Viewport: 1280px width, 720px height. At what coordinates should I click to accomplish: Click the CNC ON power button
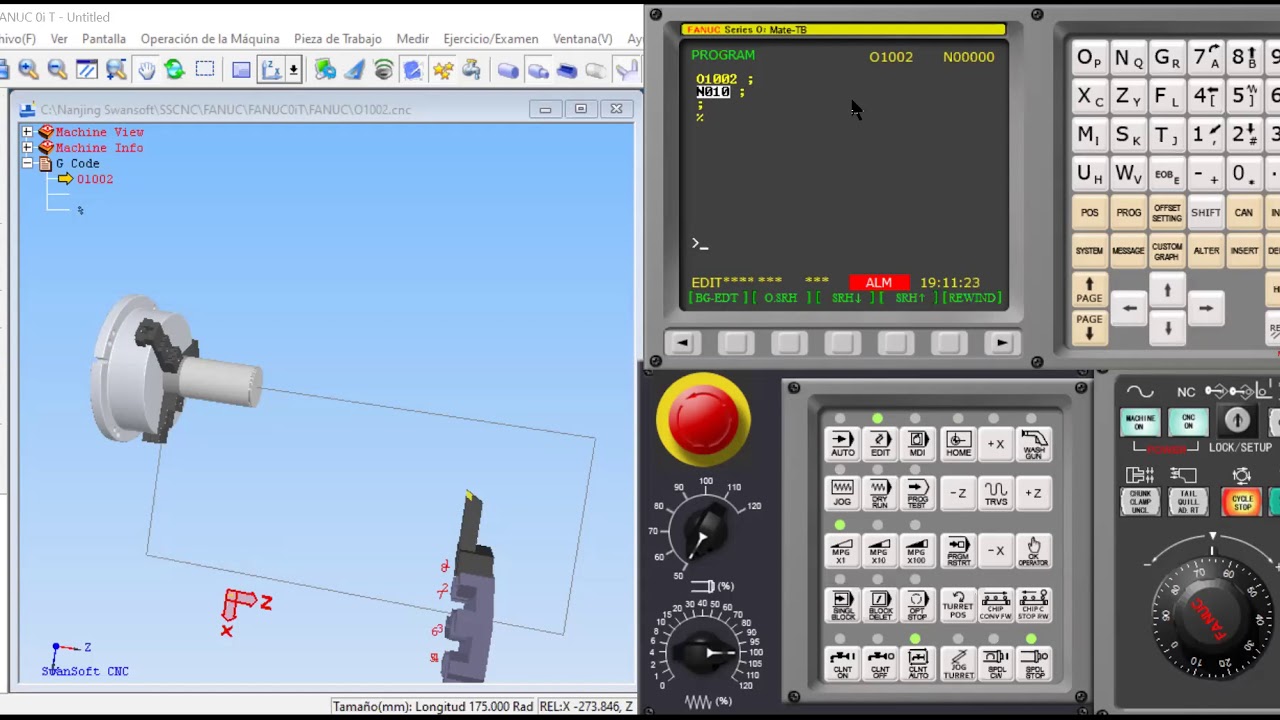tap(1188, 423)
